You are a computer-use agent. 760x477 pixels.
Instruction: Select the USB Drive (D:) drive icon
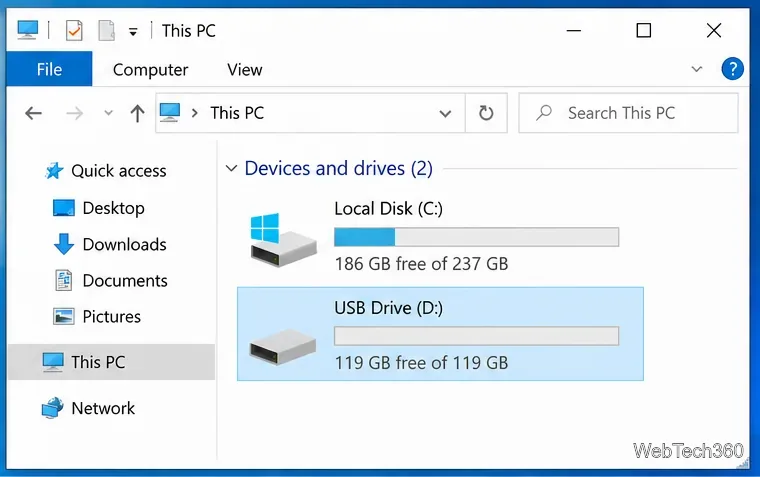(283, 347)
